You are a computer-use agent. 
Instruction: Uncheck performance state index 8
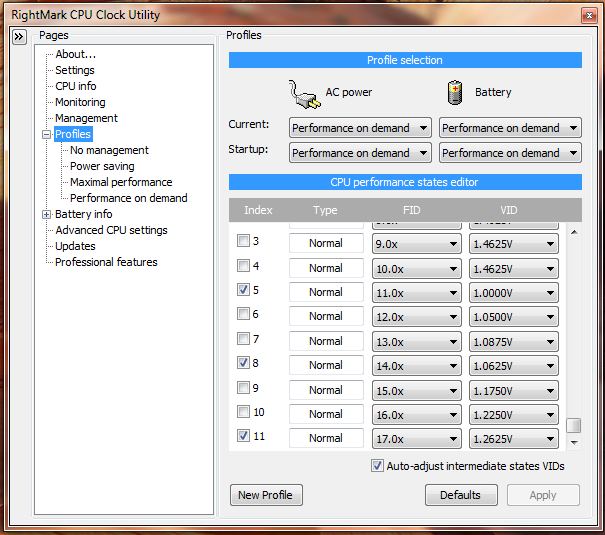tap(243, 363)
